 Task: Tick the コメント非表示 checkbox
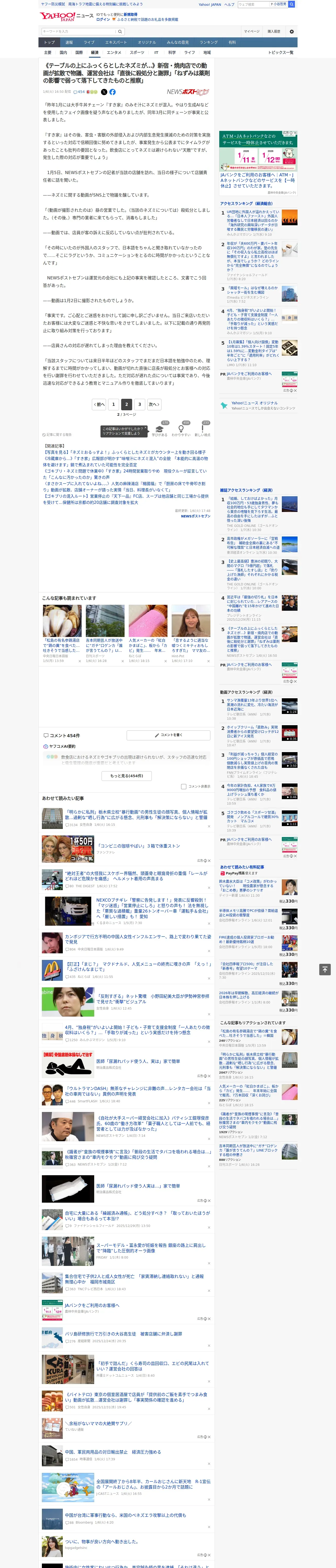[x=183, y=786]
